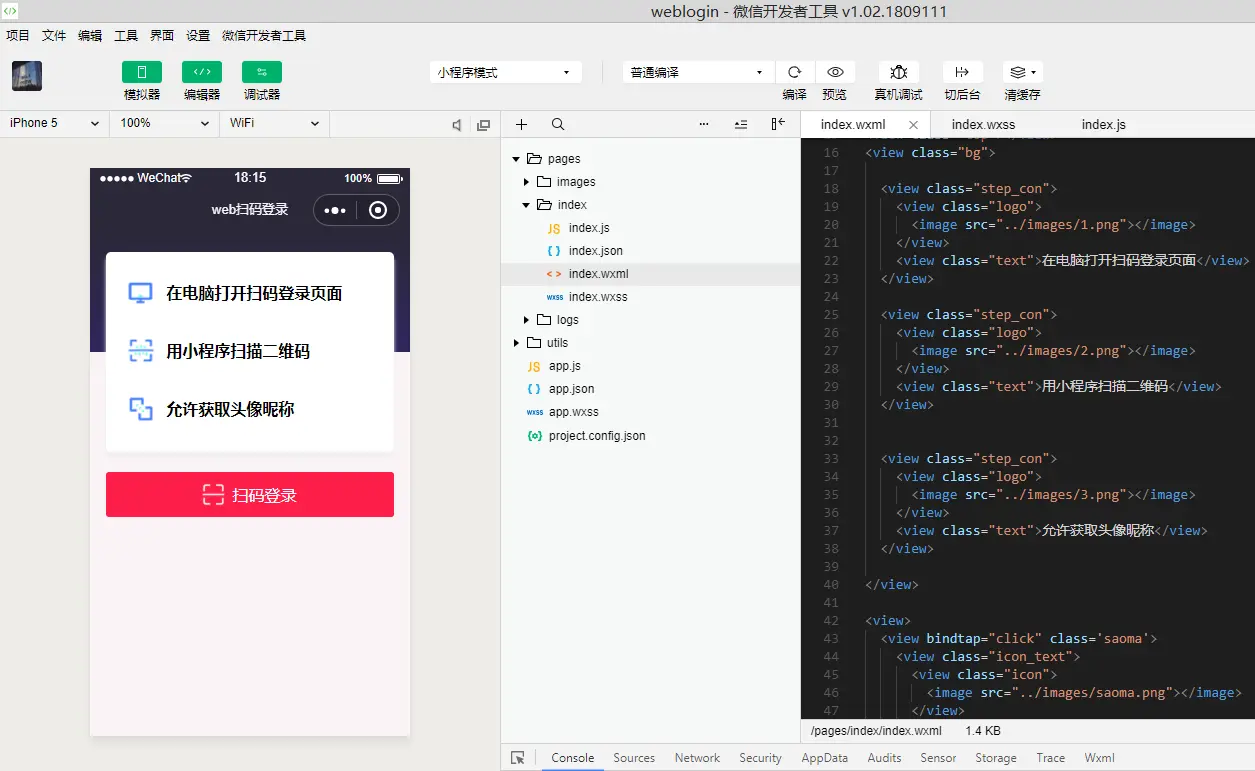Screen dimensions: 1255x771
Task: Click the collapse-all folders icon
Action: pos(741,124)
